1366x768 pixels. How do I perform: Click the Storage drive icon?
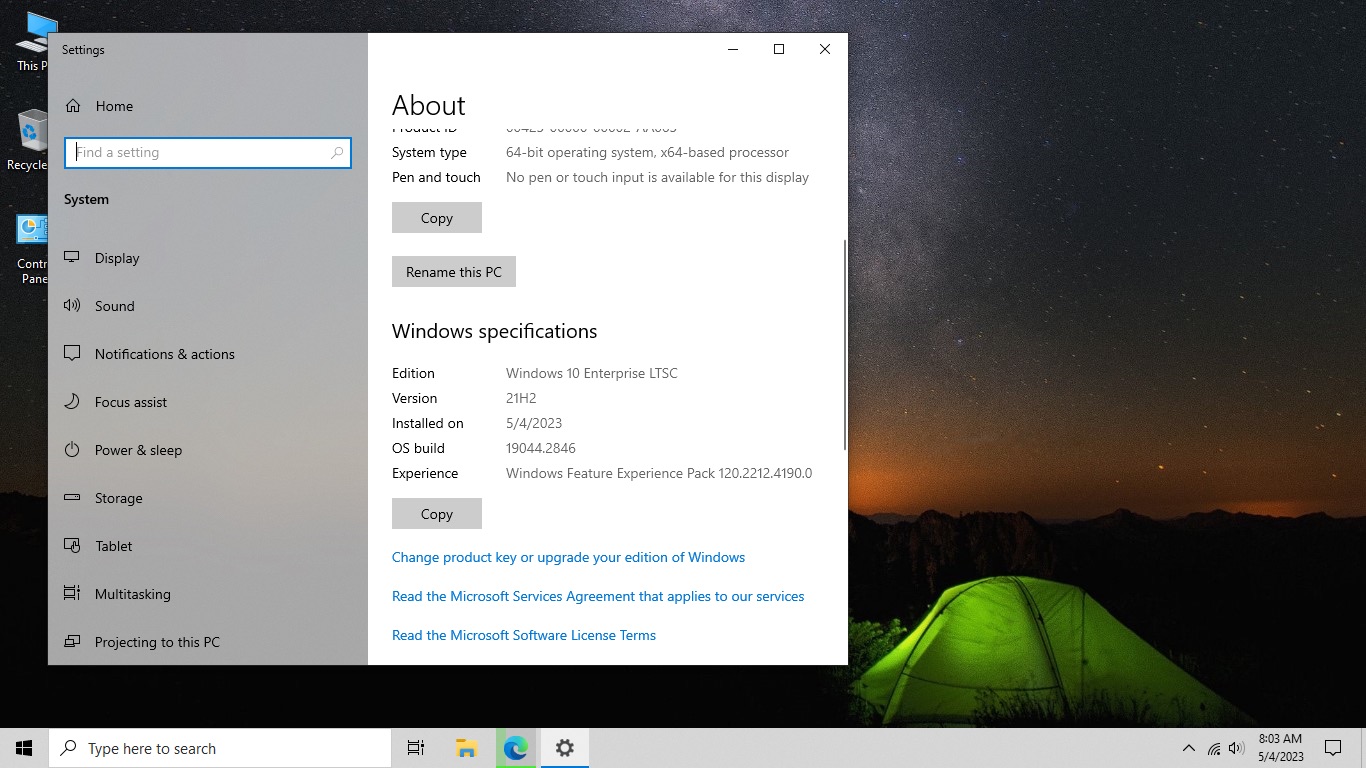(x=72, y=498)
